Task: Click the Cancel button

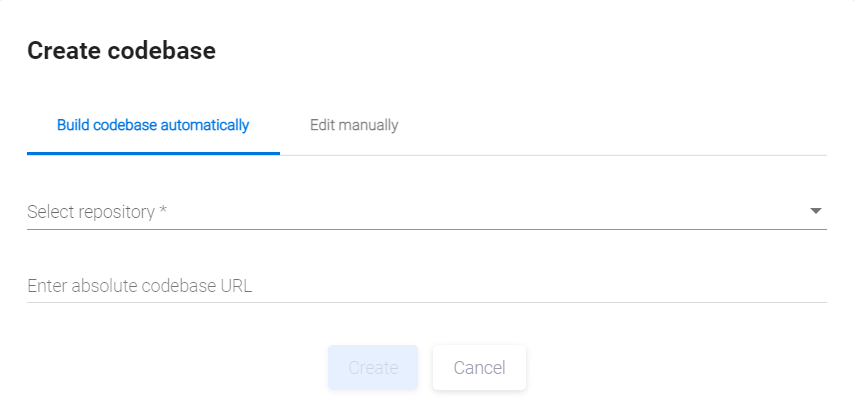Action: tap(479, 368)
